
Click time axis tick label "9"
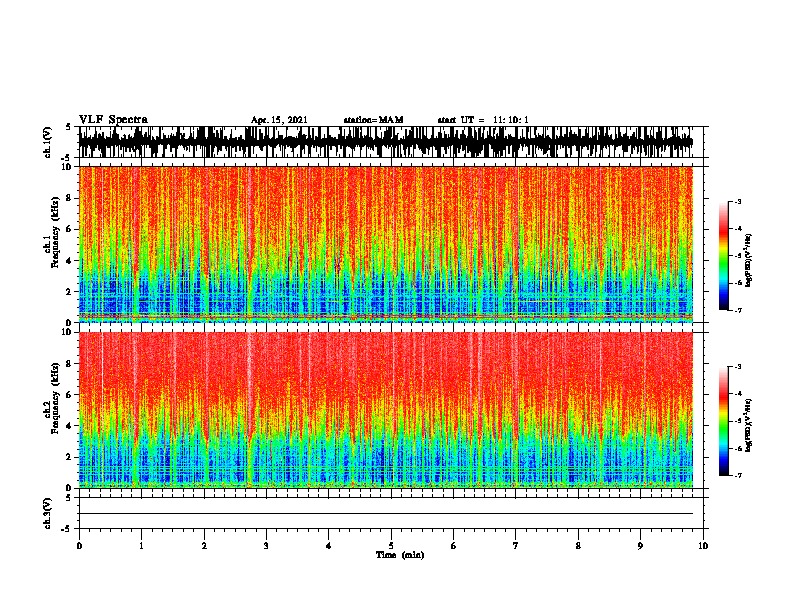(640, 546)
